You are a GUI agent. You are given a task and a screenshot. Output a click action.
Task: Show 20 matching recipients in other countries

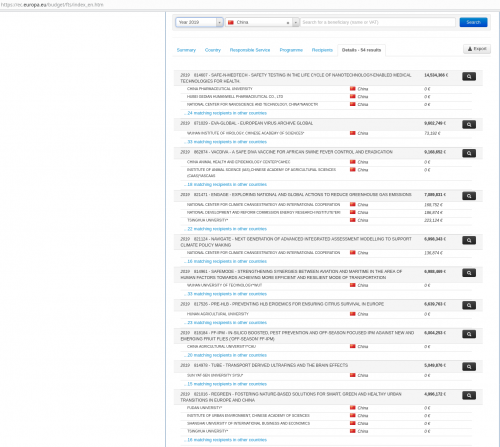225,355
